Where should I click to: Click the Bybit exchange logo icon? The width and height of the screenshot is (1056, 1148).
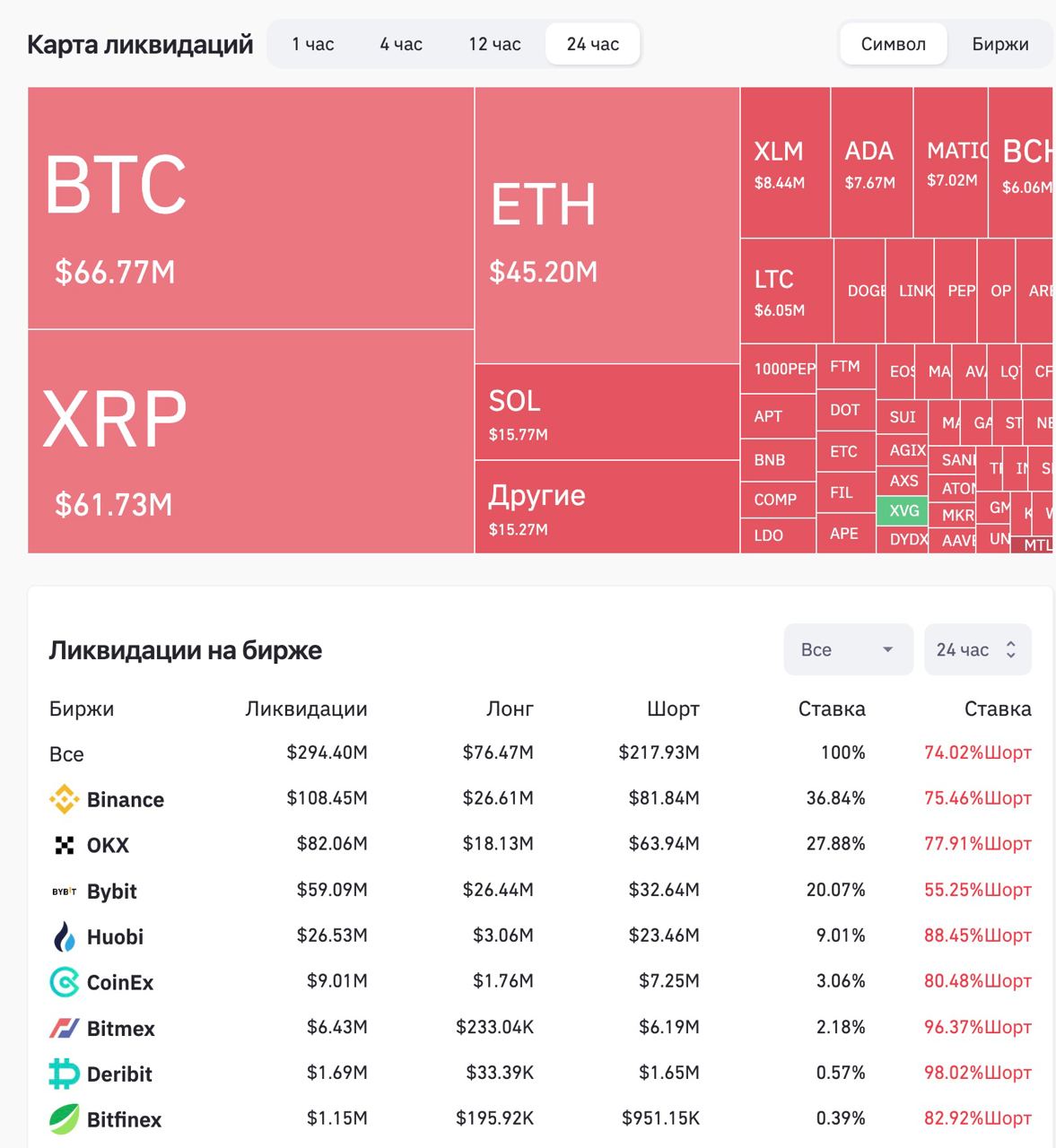pos(64,891)
